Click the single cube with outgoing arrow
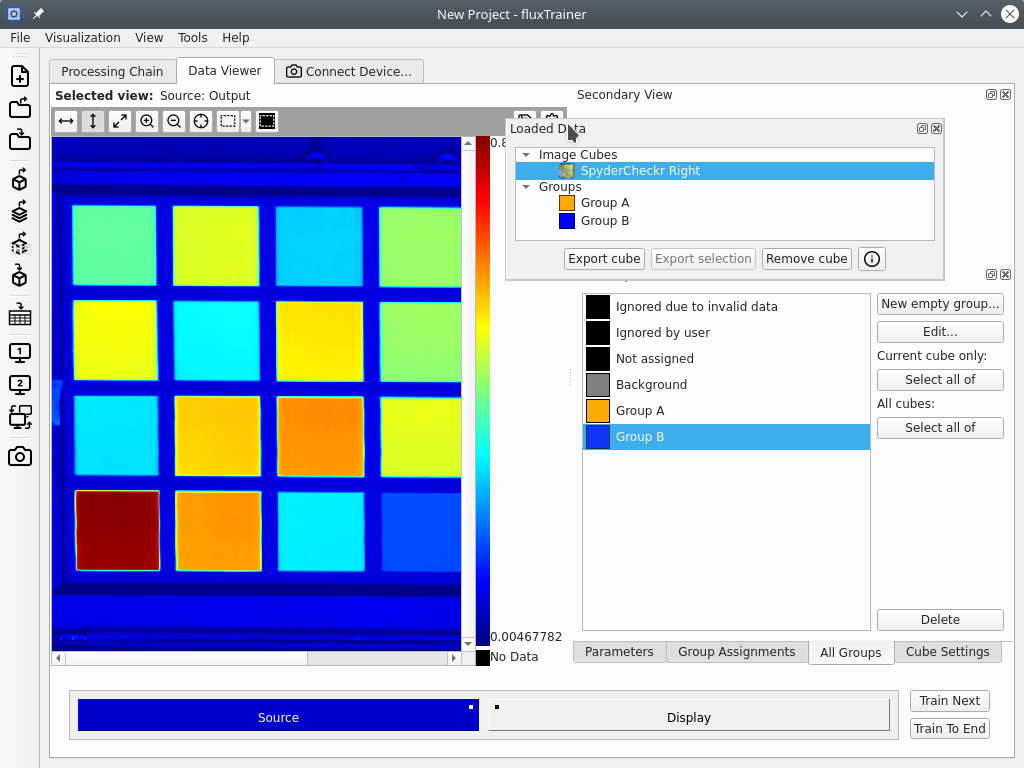1024x768 pixels. pyautogui.click(x=20, y=180)
